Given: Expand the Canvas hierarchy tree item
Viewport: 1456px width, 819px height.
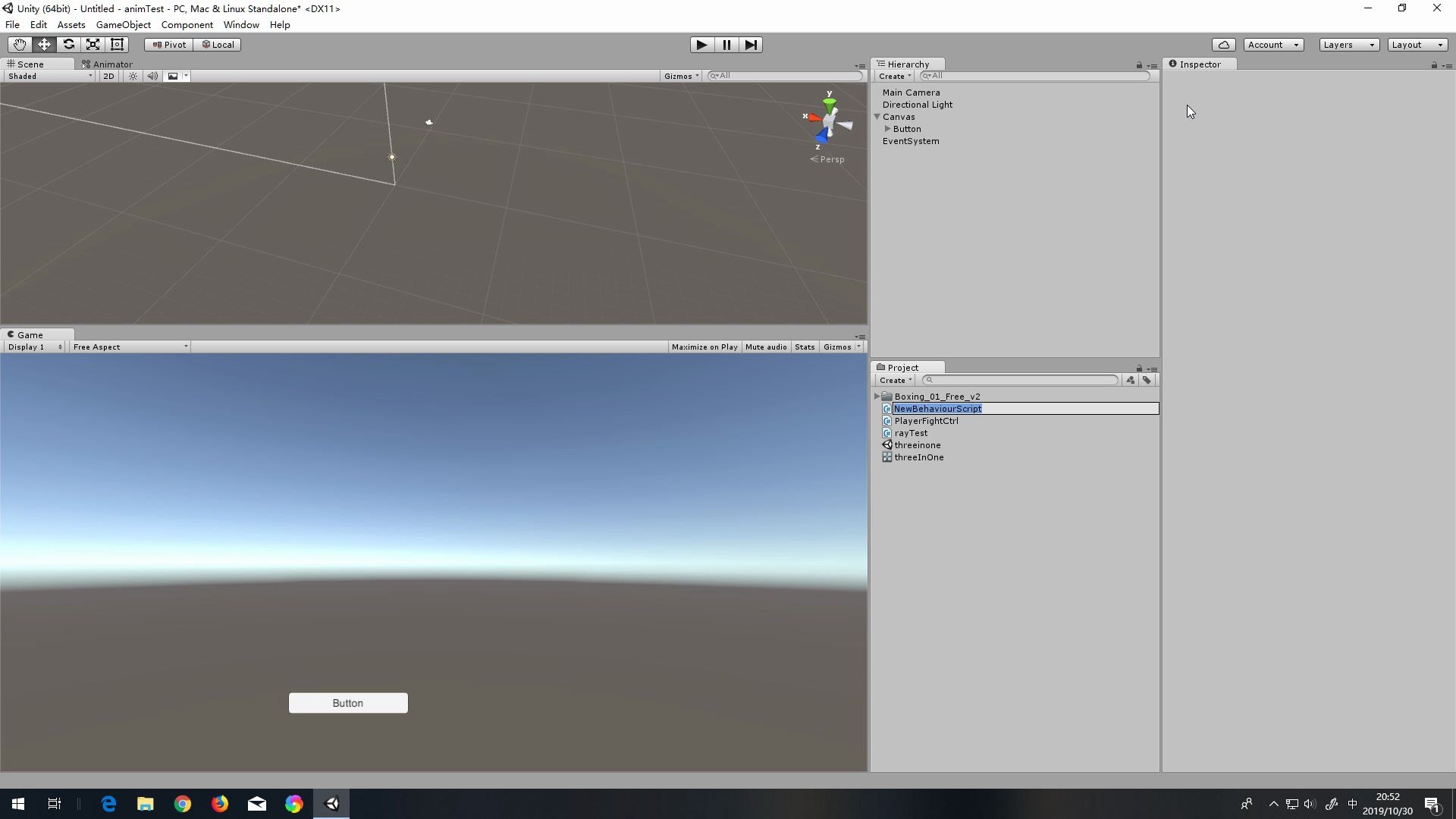Looking at the screenshot, I should coord(877,116).
